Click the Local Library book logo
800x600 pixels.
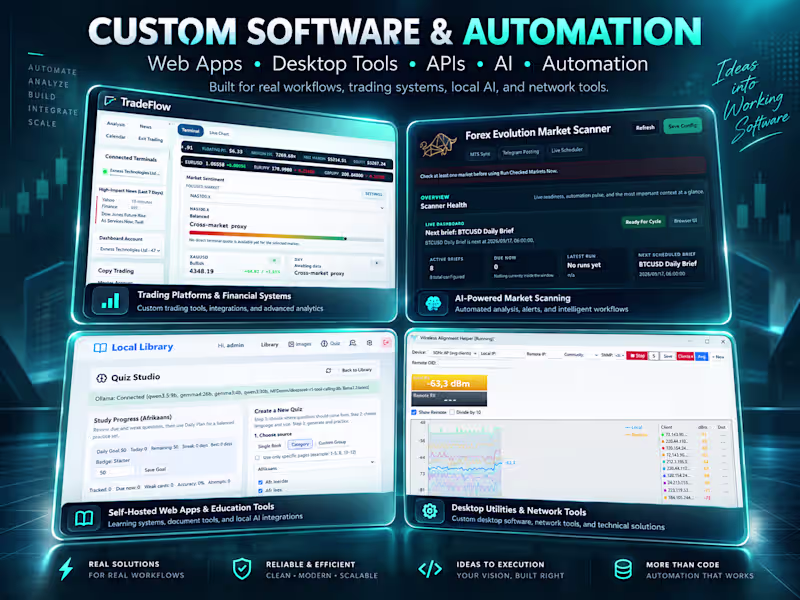[100, 348]
